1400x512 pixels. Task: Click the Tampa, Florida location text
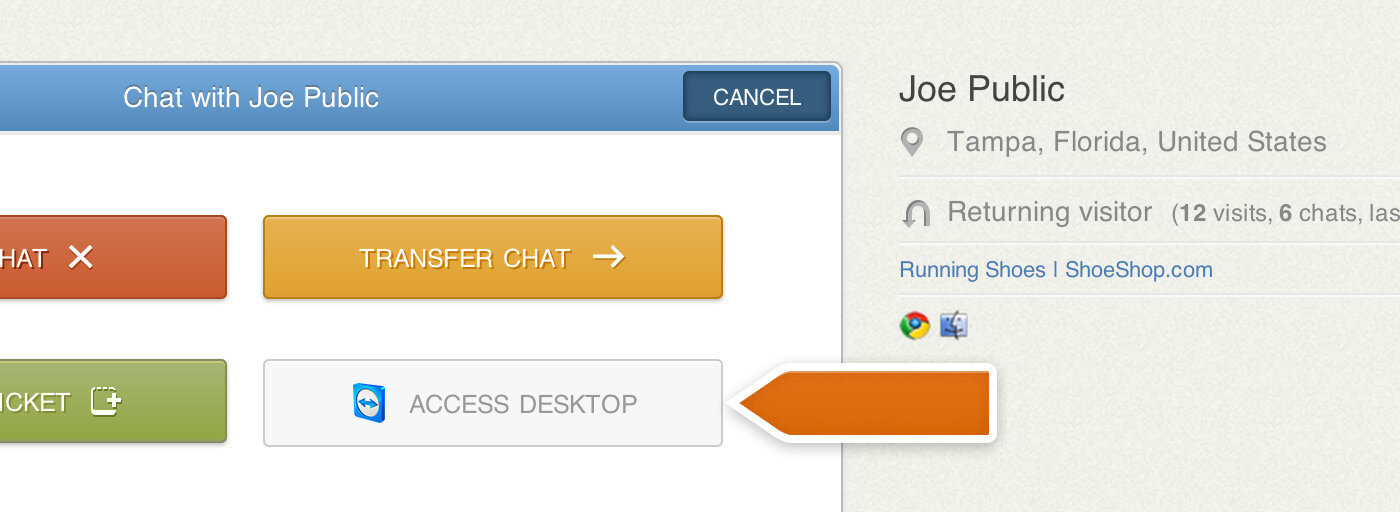[1137, 142]
